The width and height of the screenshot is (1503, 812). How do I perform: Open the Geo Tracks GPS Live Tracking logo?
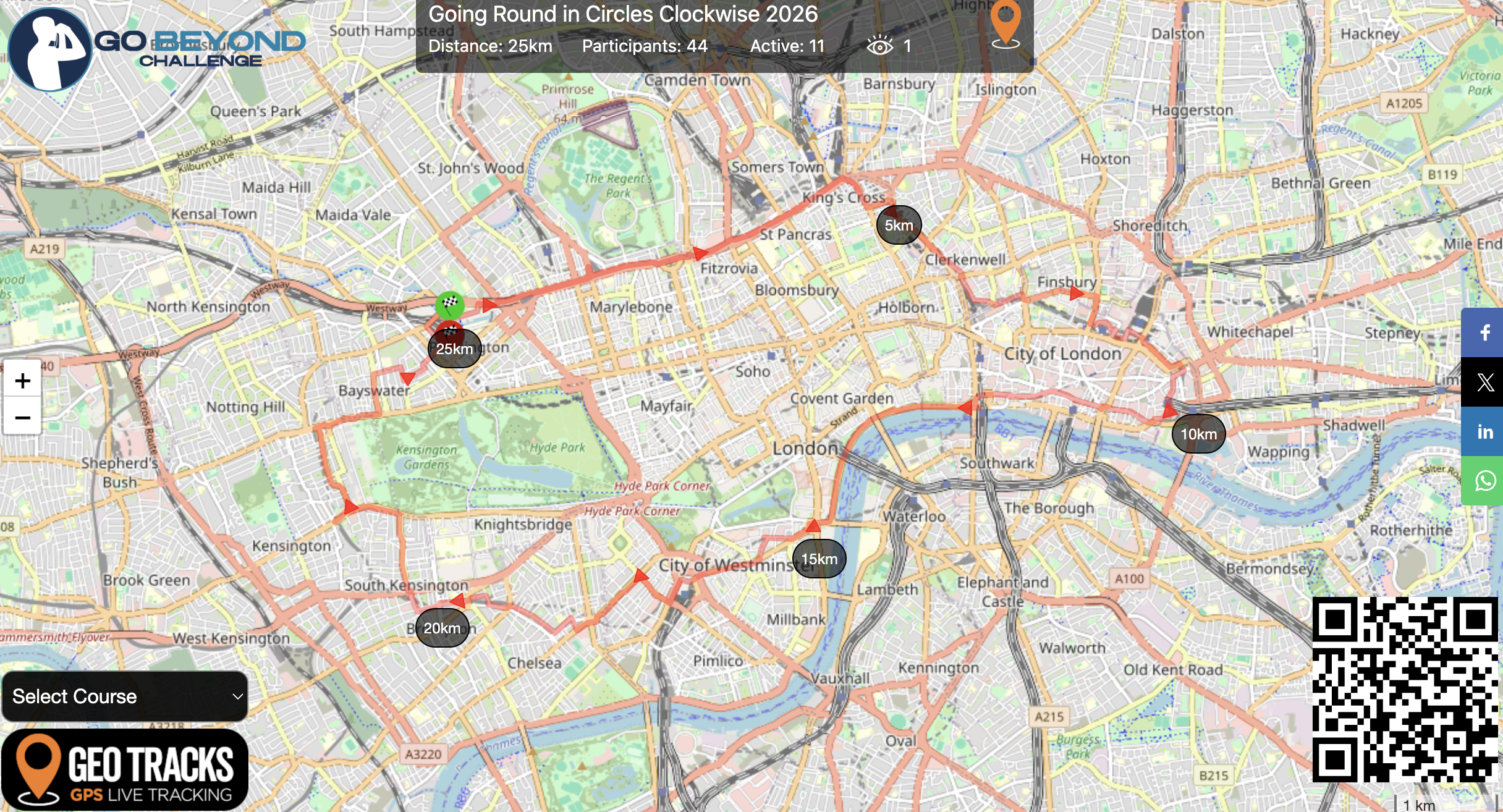(x=125, y=769)
